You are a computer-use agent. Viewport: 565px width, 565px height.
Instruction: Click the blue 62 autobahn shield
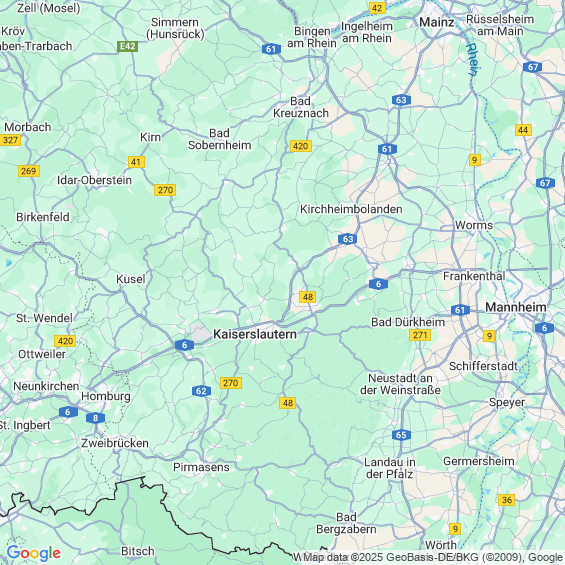click(201, 391)
